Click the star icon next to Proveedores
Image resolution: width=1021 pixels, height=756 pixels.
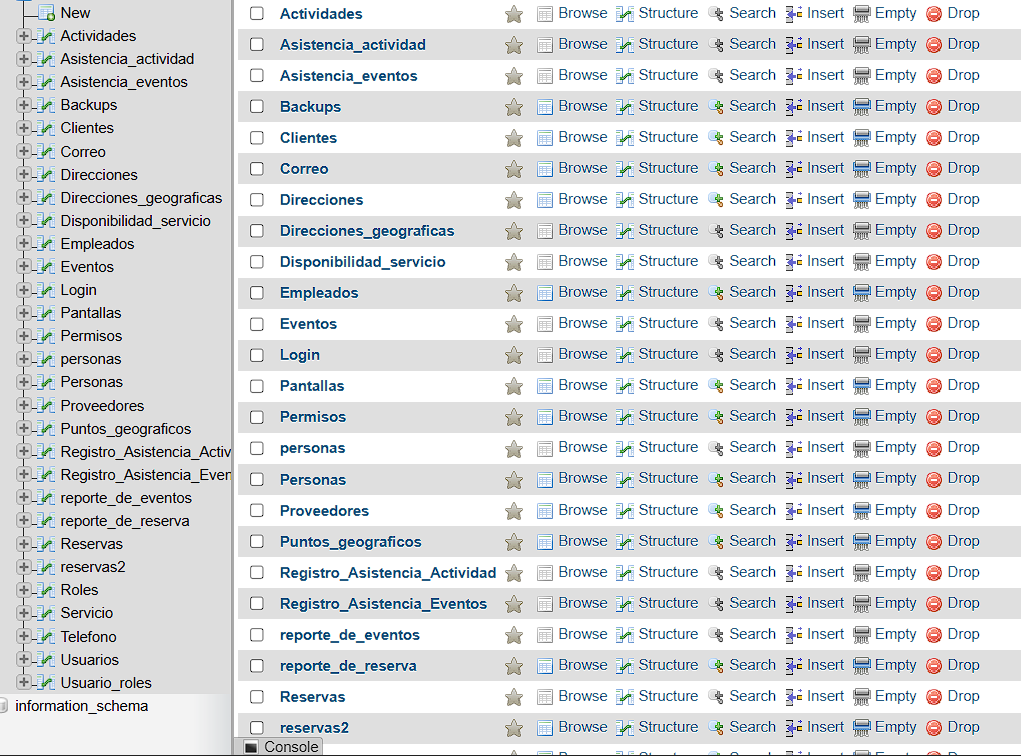click(514, 511)
